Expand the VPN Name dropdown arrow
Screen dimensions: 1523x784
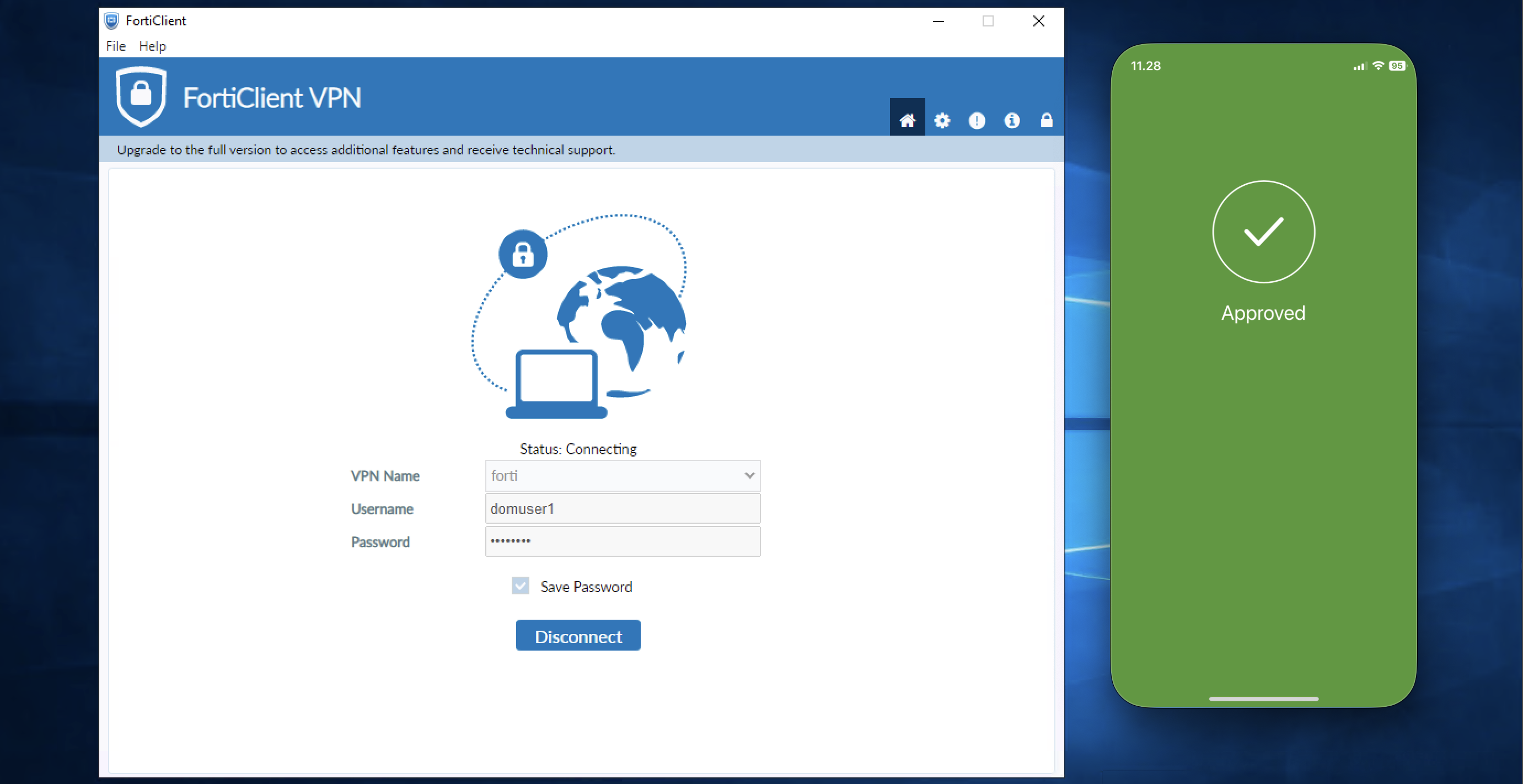click(x=749, y=475)
